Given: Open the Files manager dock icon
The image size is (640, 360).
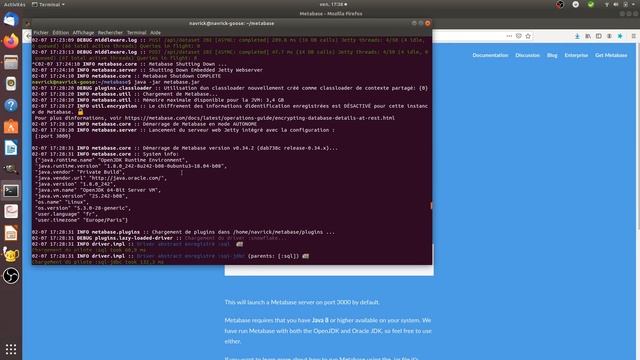Looking at the screenshot, I should pos(11,62).
